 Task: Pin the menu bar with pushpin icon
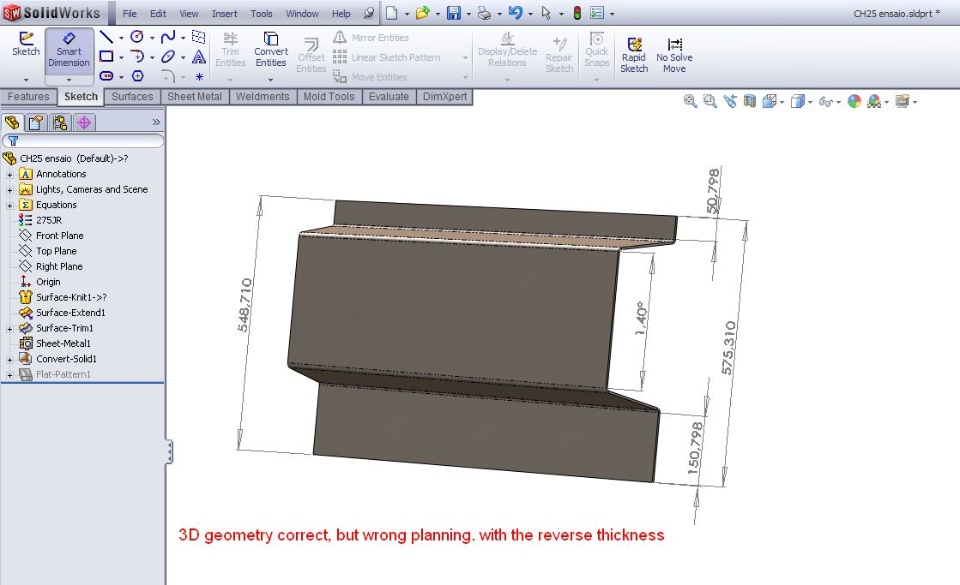(x=369, y=13)
